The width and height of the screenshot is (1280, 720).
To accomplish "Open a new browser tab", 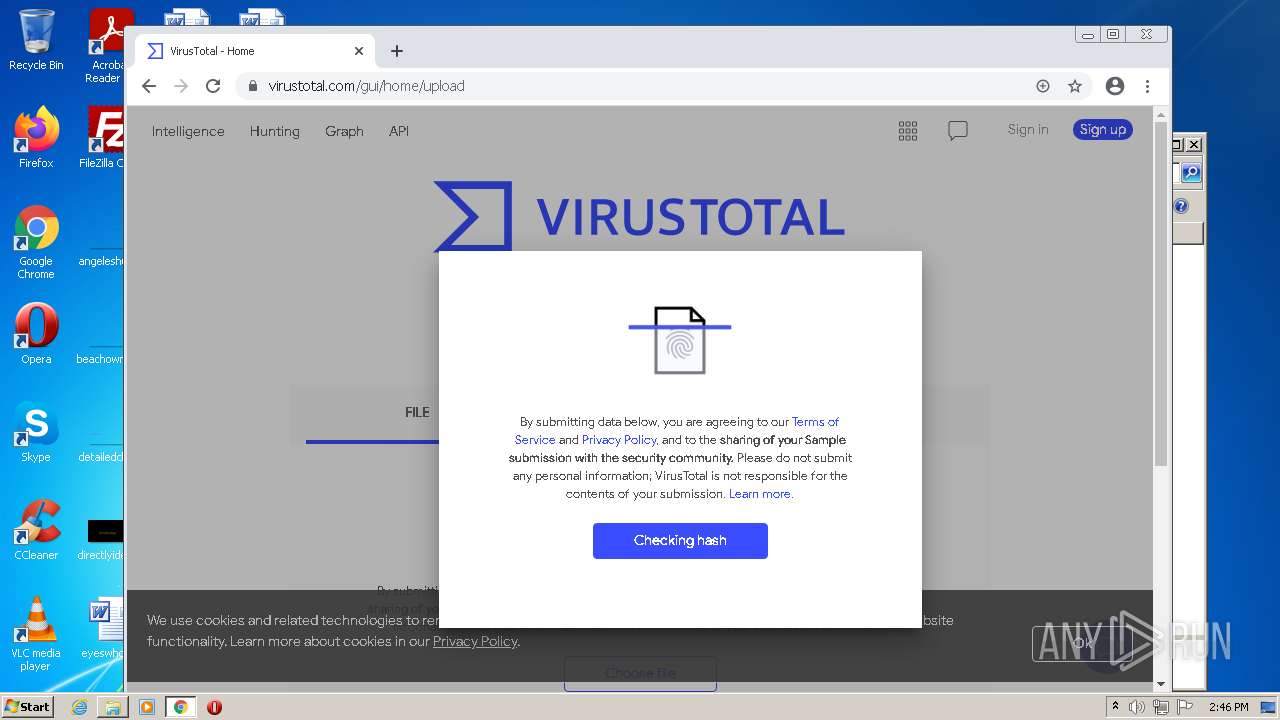I will [x=397, y=51].
